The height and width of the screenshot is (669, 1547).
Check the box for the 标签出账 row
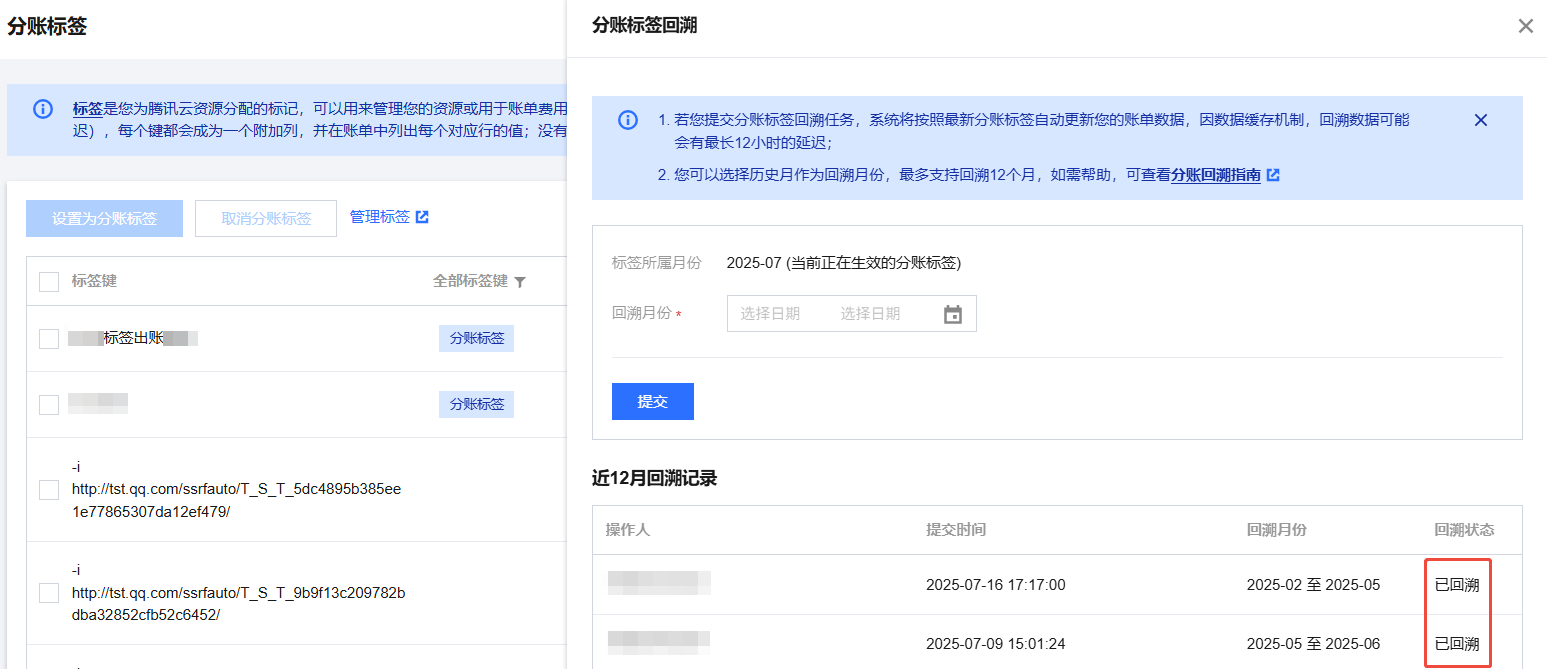pyautogui.click(x=49, y=339)
